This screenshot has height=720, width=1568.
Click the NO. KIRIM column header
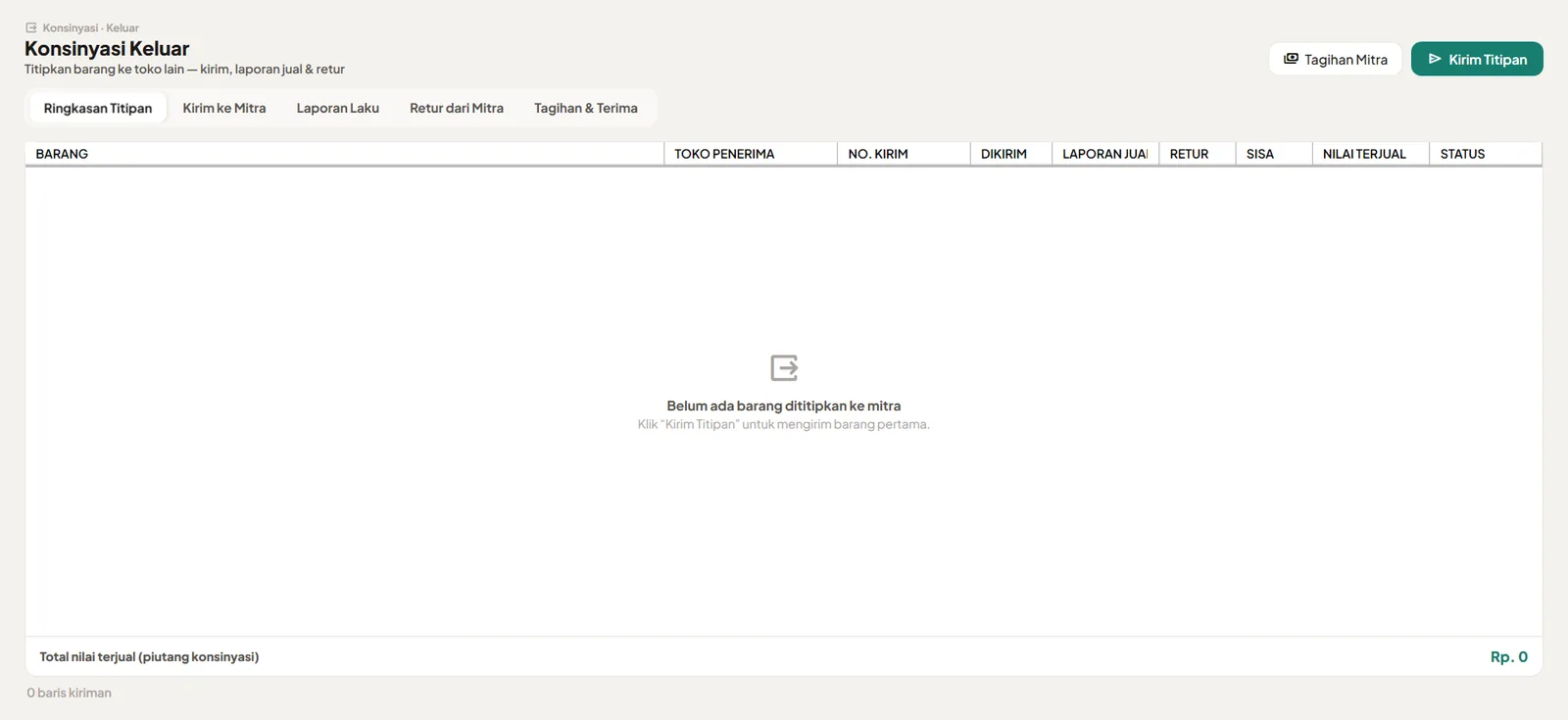[904, 154]
